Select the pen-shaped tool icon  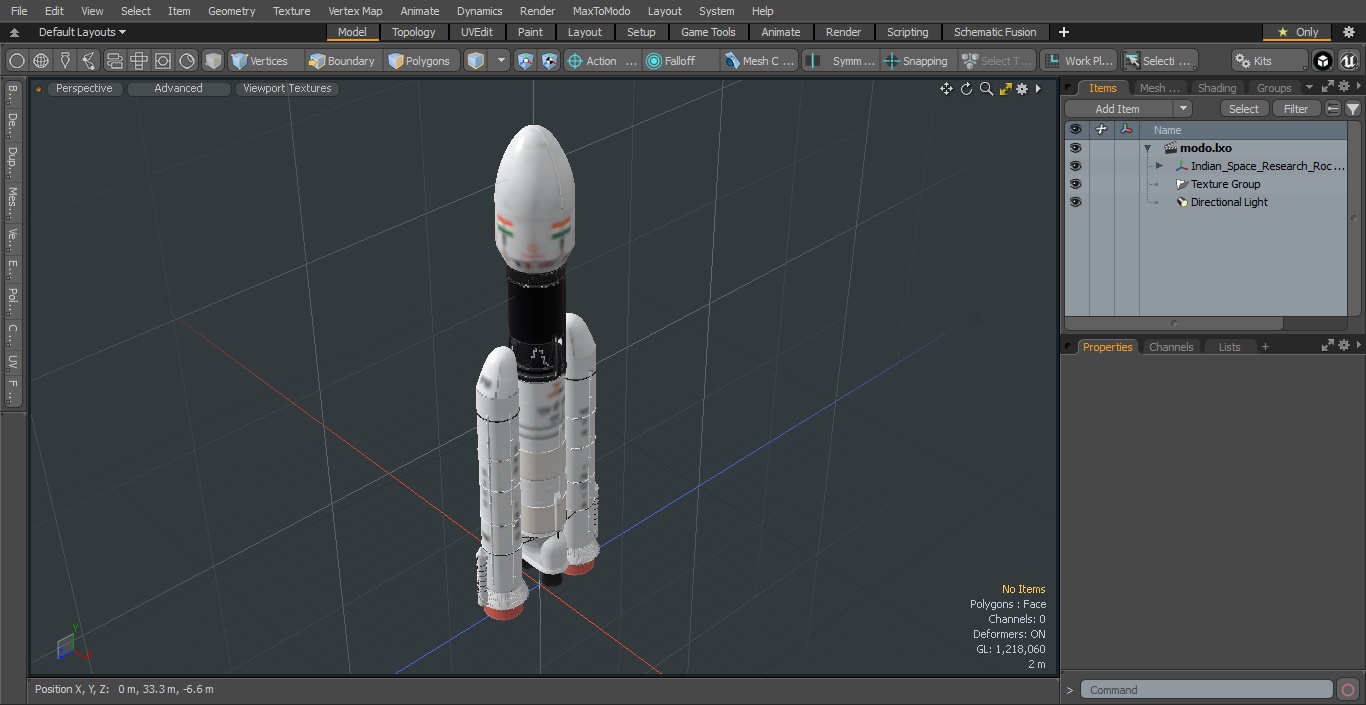point(65,61)
